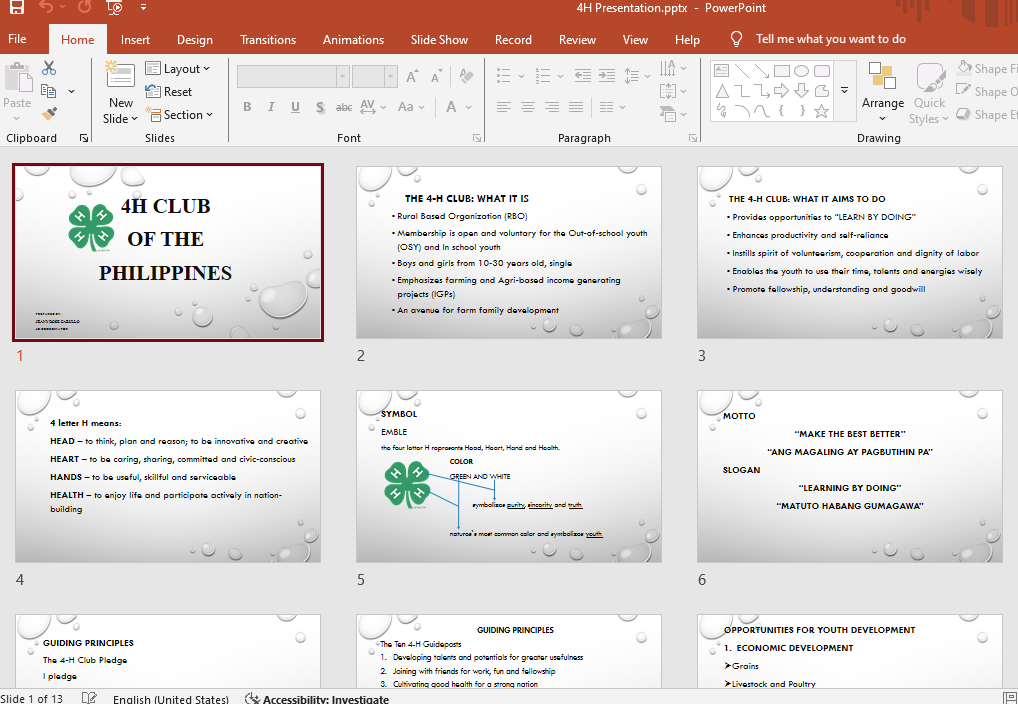Open the line spacing menu
Image resolution: width=1018 pixels, height=704 pixels.
[x=636, y=76]
